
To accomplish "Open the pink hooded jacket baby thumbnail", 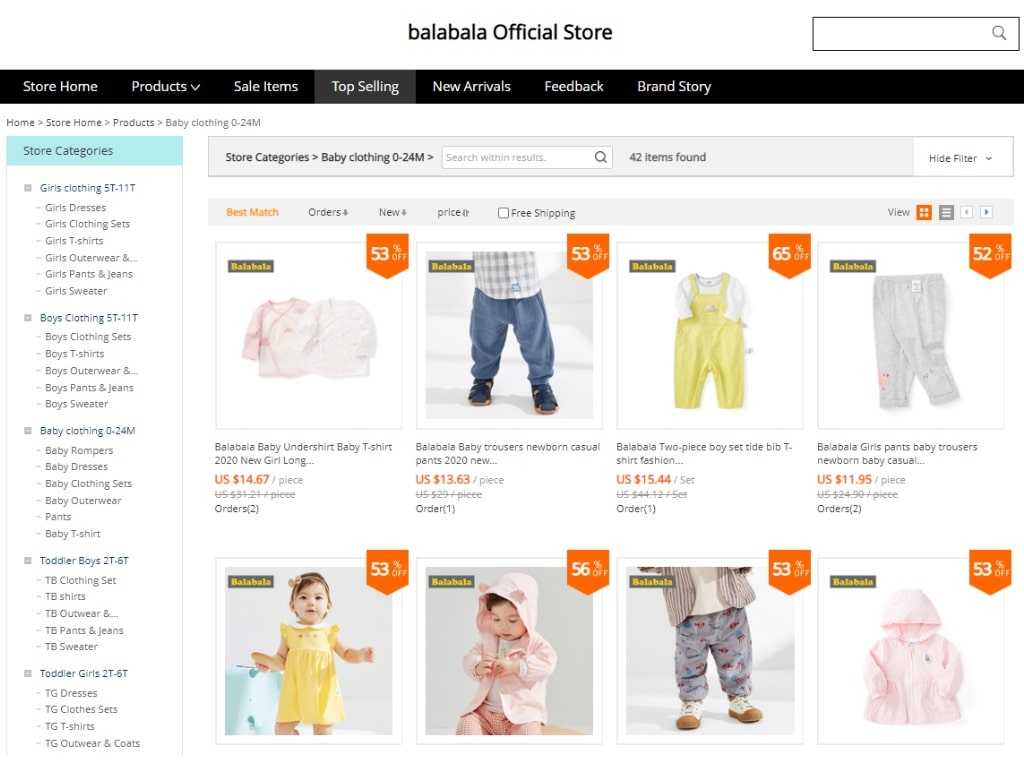I will (x=509, y=651).
